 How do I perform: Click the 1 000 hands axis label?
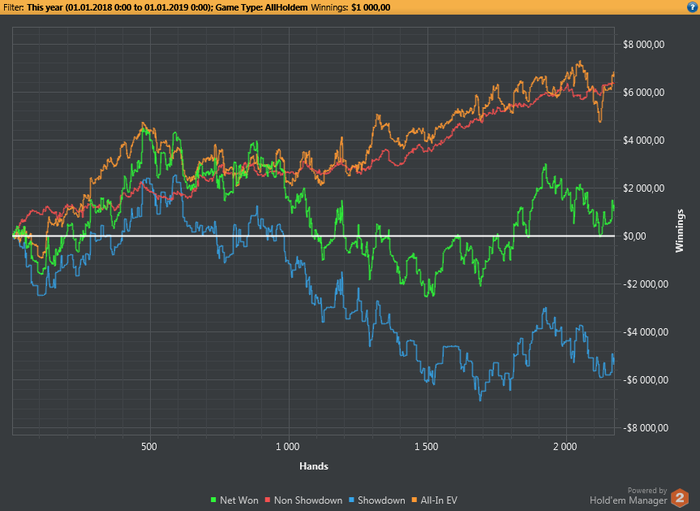(288, 447)
